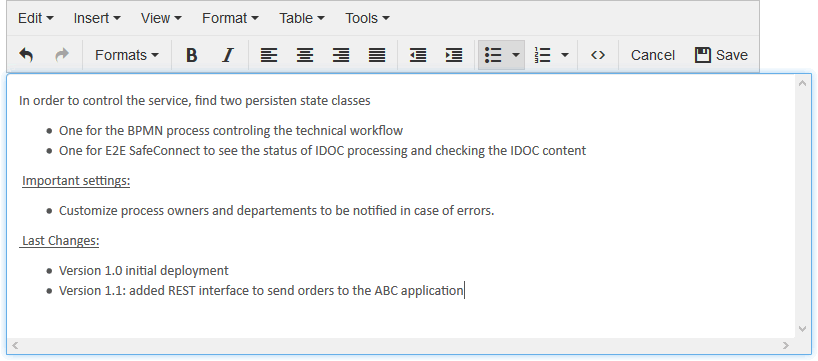
Task: Increase indent of the list item
Action: (454, 55)
